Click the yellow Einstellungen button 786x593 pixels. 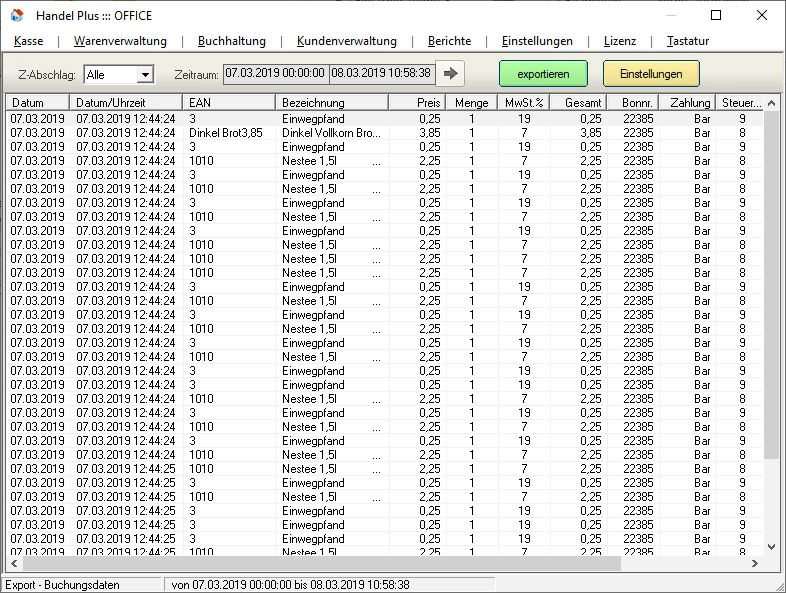(651, 74)
